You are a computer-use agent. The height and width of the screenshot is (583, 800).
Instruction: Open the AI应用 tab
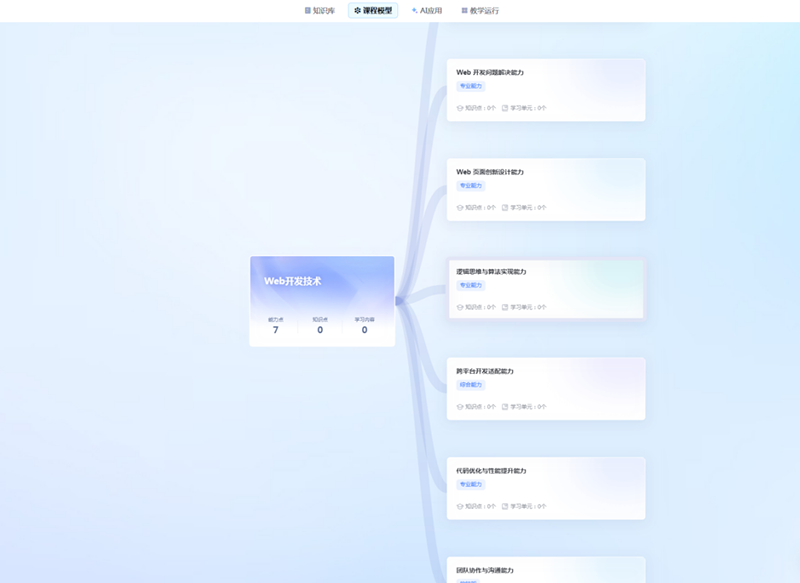[x=426, y=11]
